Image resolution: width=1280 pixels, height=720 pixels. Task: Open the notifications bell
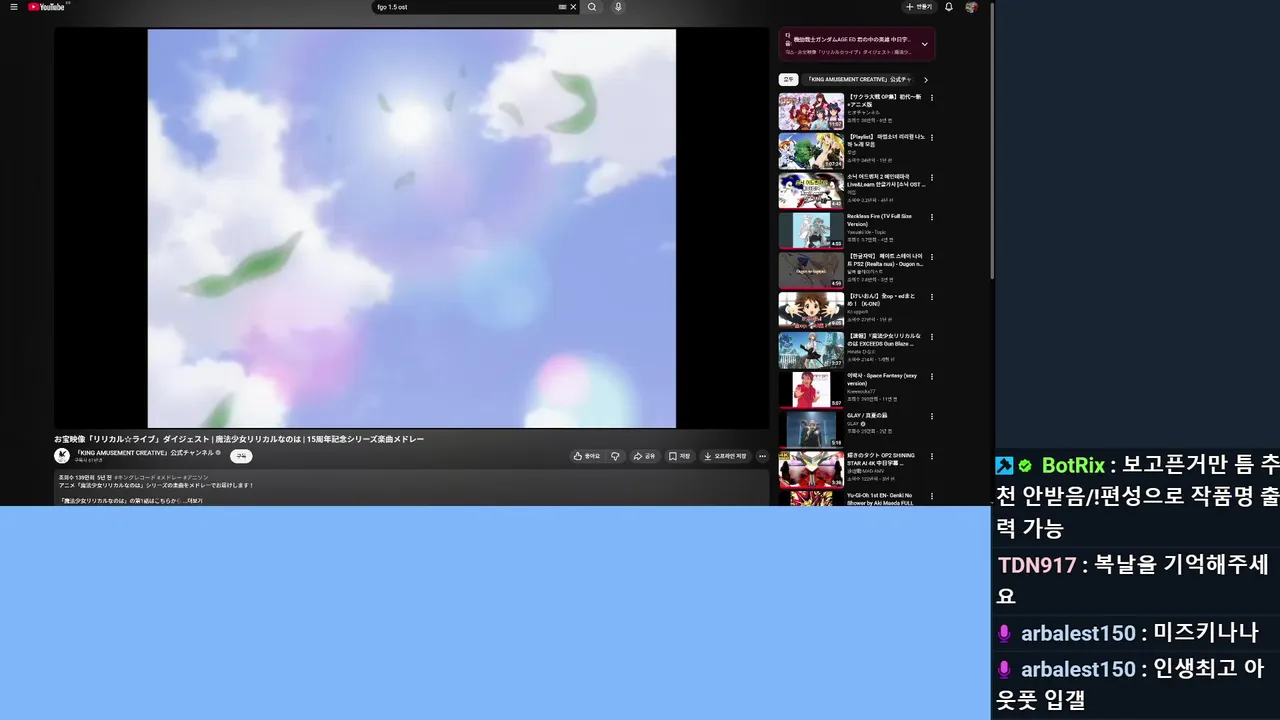[x=949, y=7]
